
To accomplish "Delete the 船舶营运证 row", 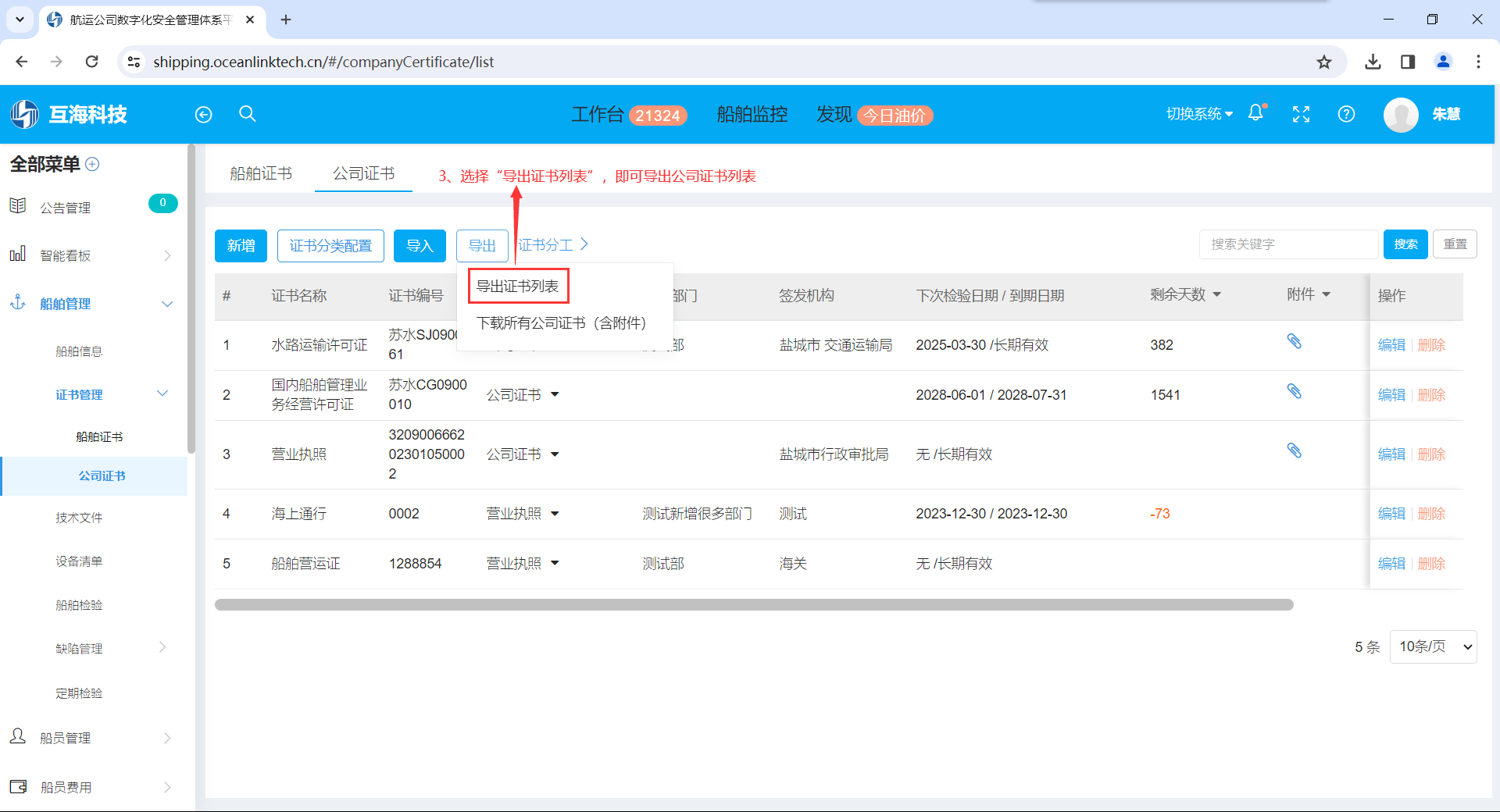I will point(1431,563).
